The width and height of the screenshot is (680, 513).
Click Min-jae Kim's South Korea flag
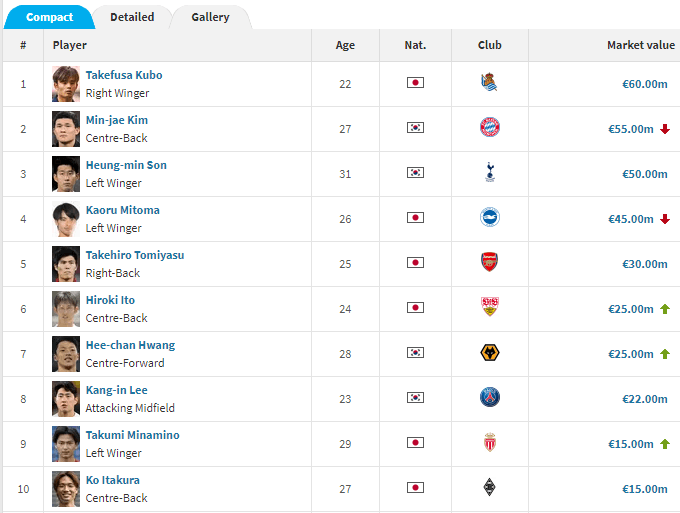coord(415,128)
